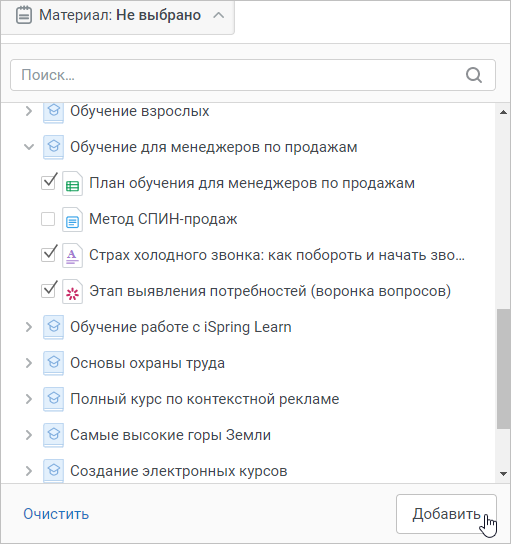Click the pink interaction icon of Этап выявления потребностей
This screenshot has height=544, width=511.
(73, 292)
